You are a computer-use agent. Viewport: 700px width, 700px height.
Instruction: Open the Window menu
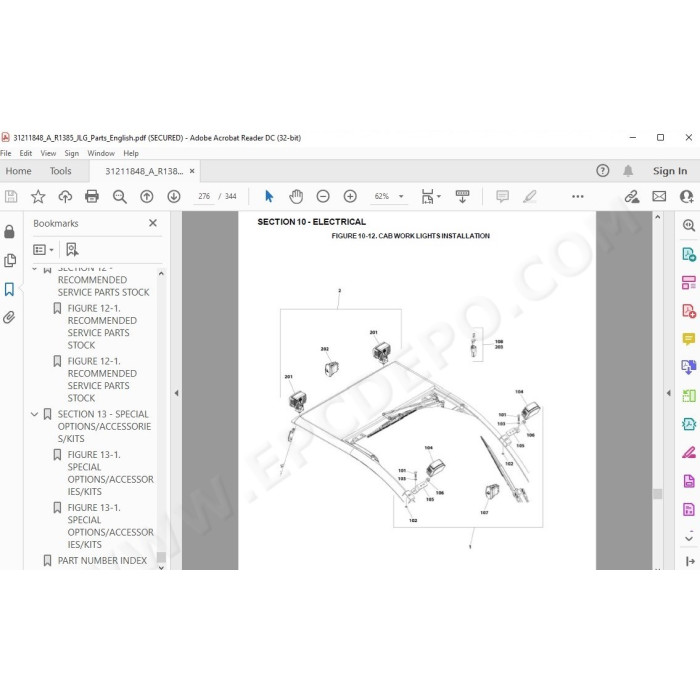point(101,153)
